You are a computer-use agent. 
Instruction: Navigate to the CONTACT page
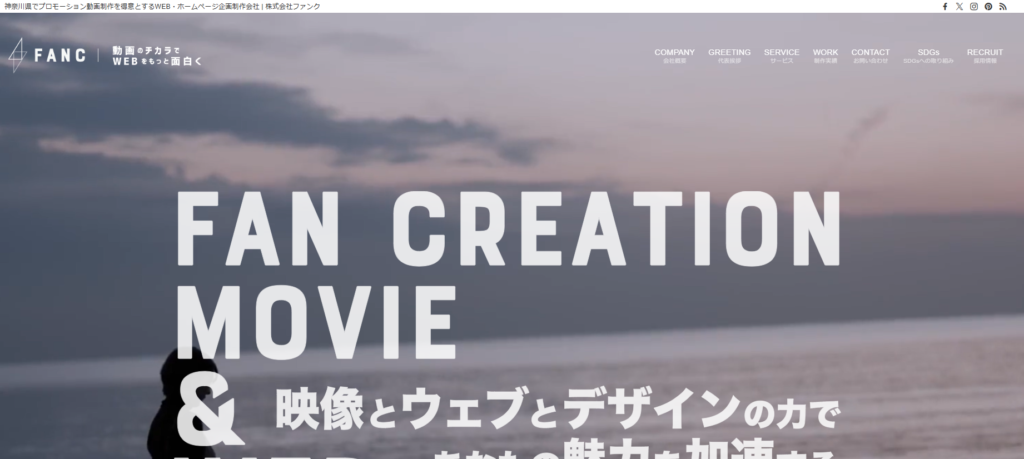pos(870,55)
